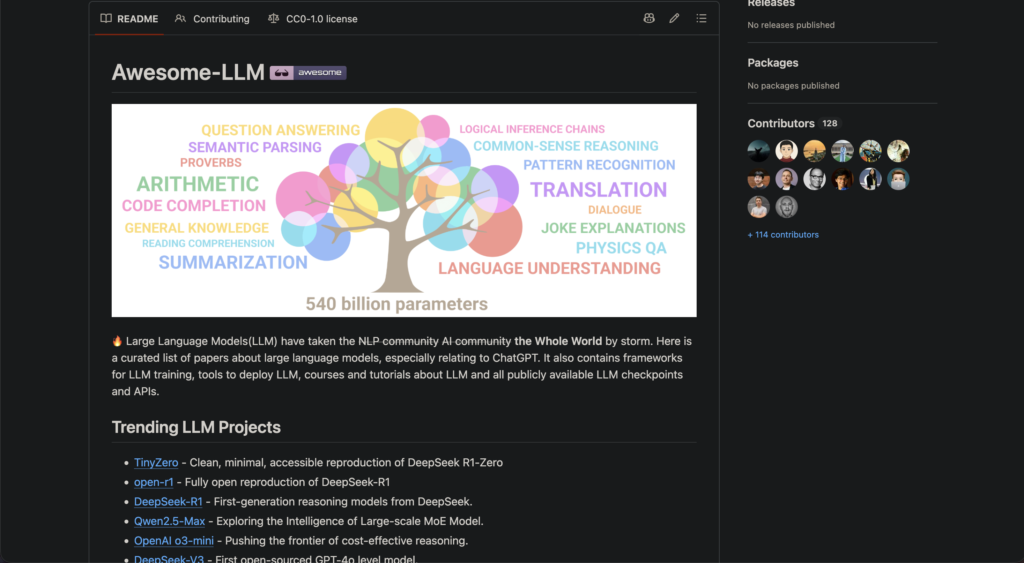Viewport: 1024px width, 563px height.
Task: Open the CC0-1.0 license tab
Action: (313, 19)
